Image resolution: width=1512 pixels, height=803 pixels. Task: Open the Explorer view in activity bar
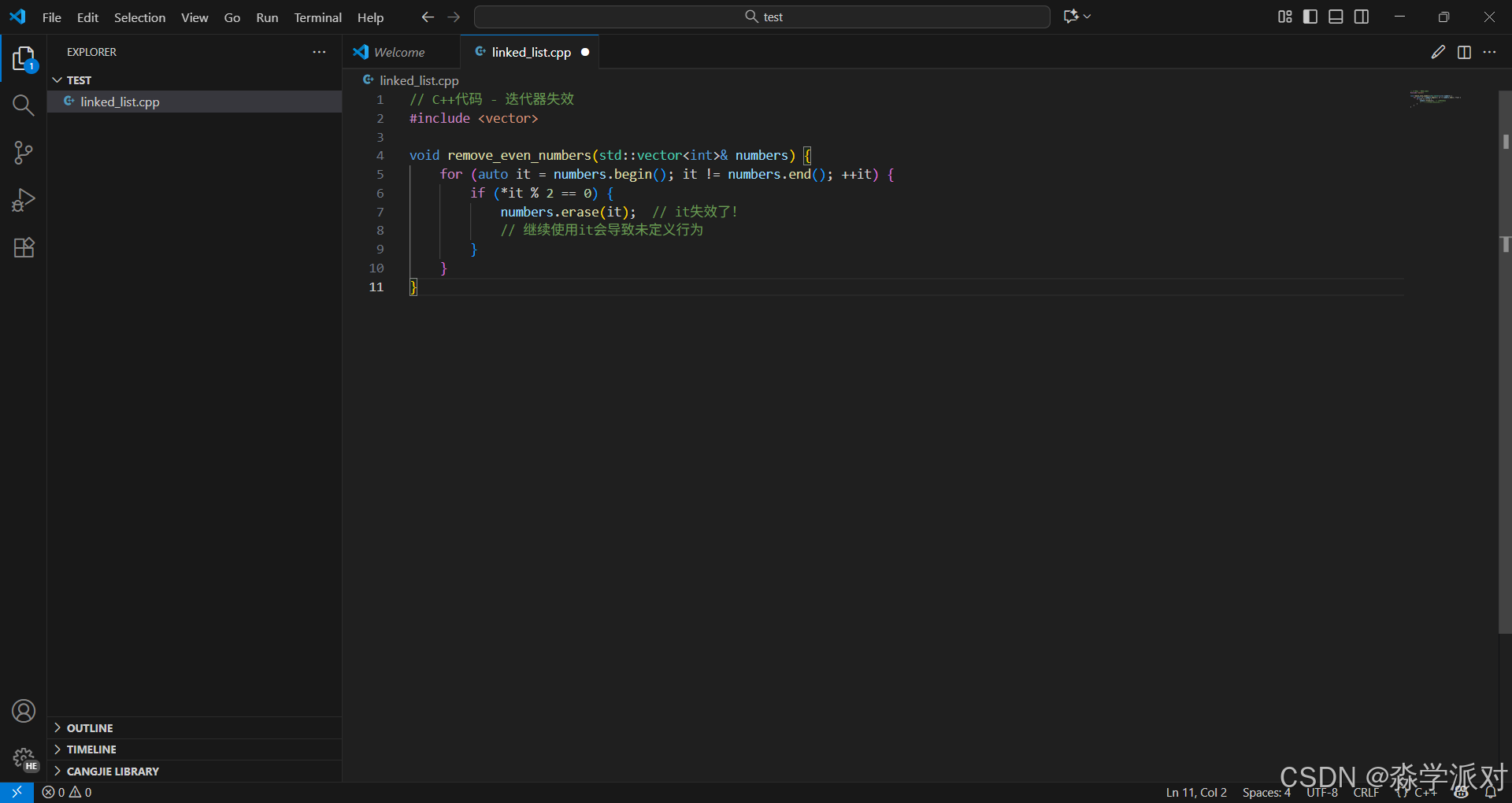point(24,59)
